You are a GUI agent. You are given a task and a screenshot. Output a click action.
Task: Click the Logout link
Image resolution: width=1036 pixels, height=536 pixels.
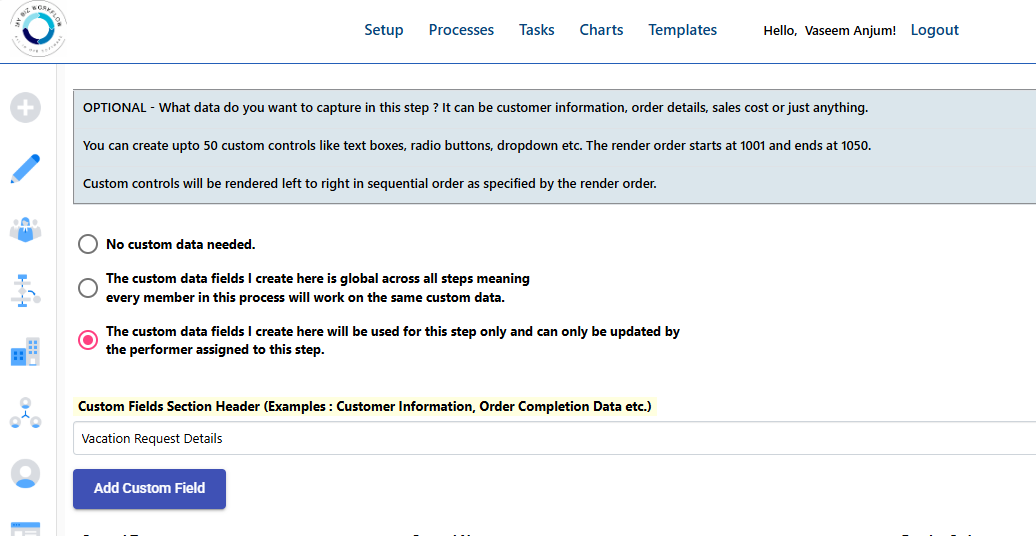point(934,30)
